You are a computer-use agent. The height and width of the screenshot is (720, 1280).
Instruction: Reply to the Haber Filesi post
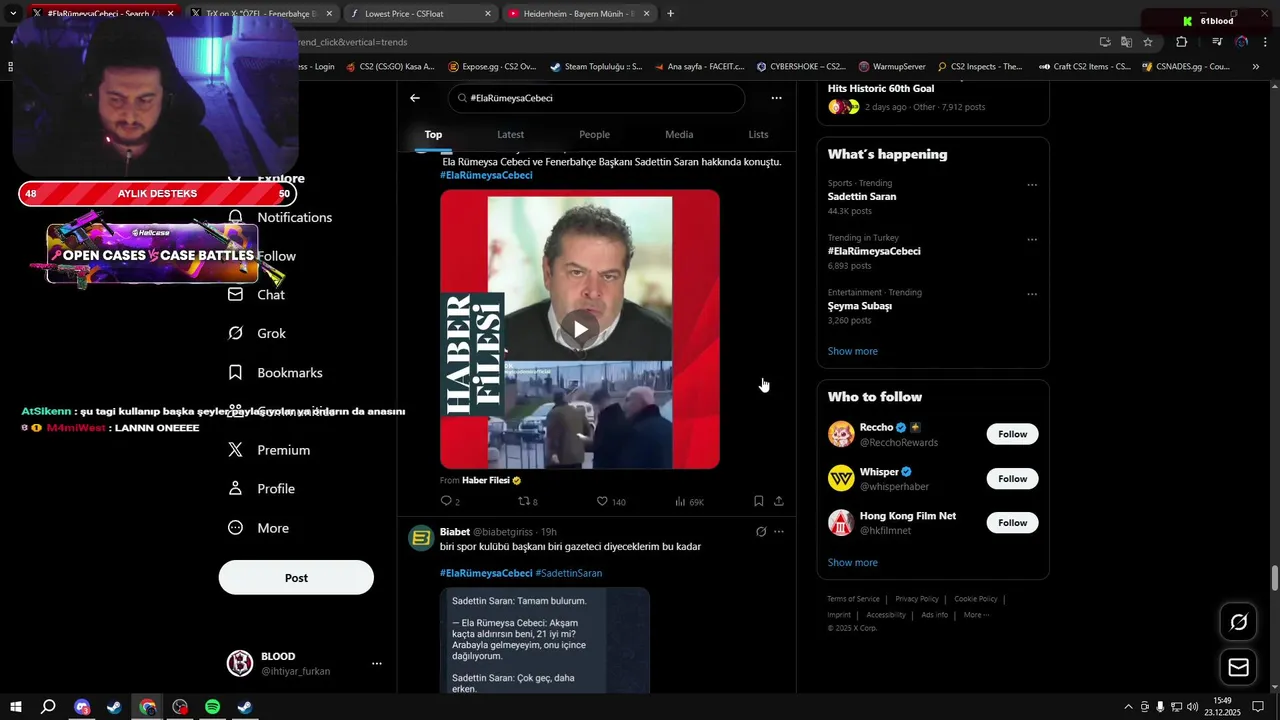[x=450, y=501]
